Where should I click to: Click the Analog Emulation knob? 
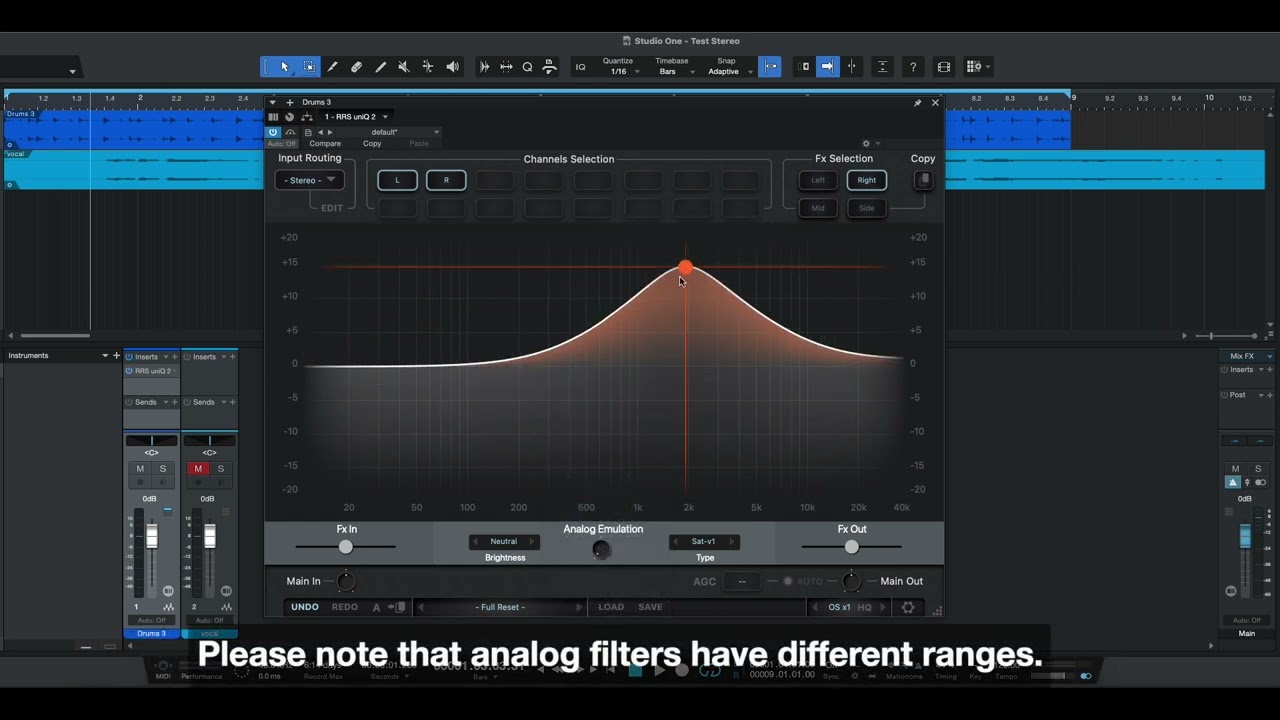coord(601,549)
